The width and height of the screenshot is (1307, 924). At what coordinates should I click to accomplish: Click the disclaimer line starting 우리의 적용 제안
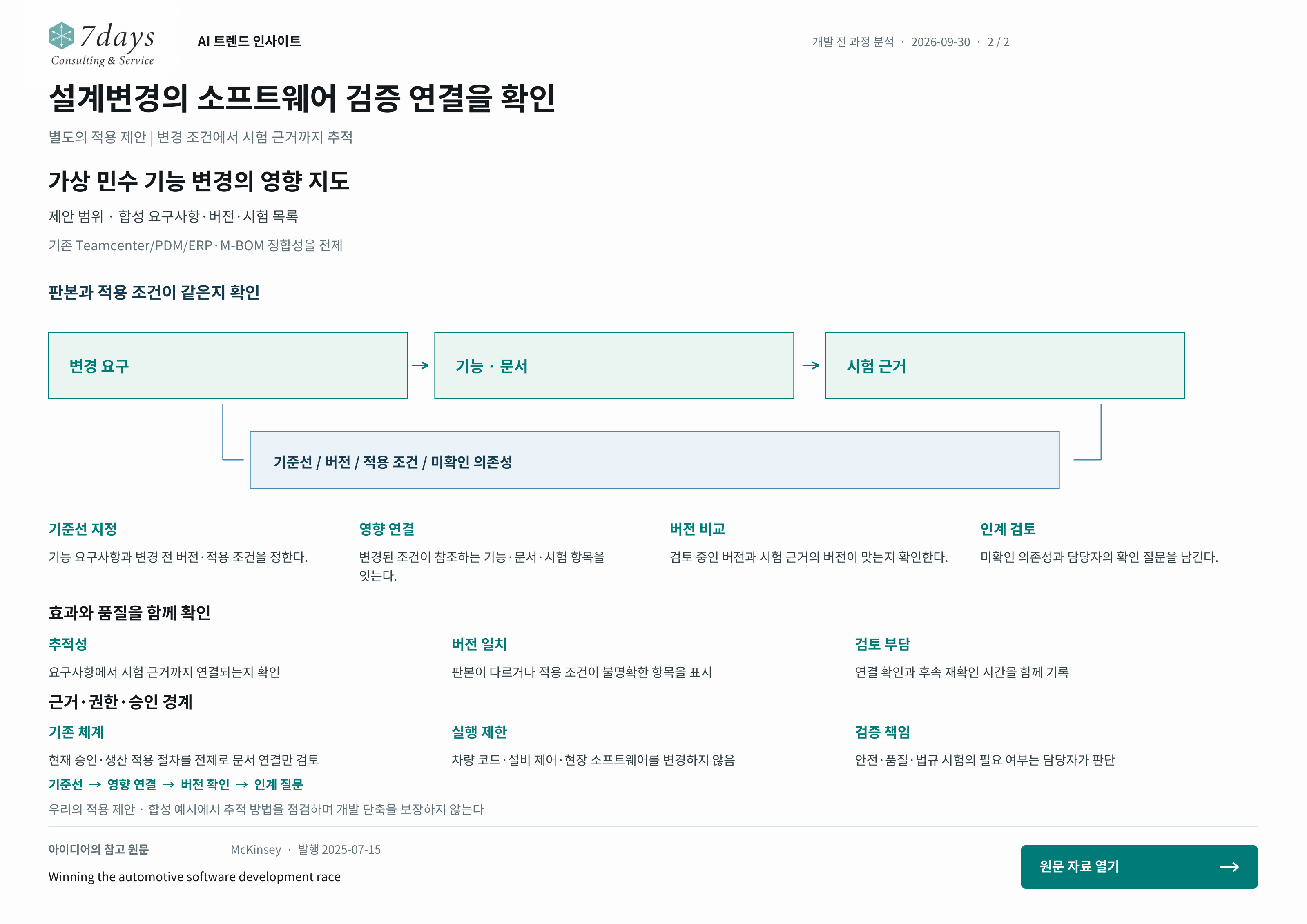click(266, 809)
